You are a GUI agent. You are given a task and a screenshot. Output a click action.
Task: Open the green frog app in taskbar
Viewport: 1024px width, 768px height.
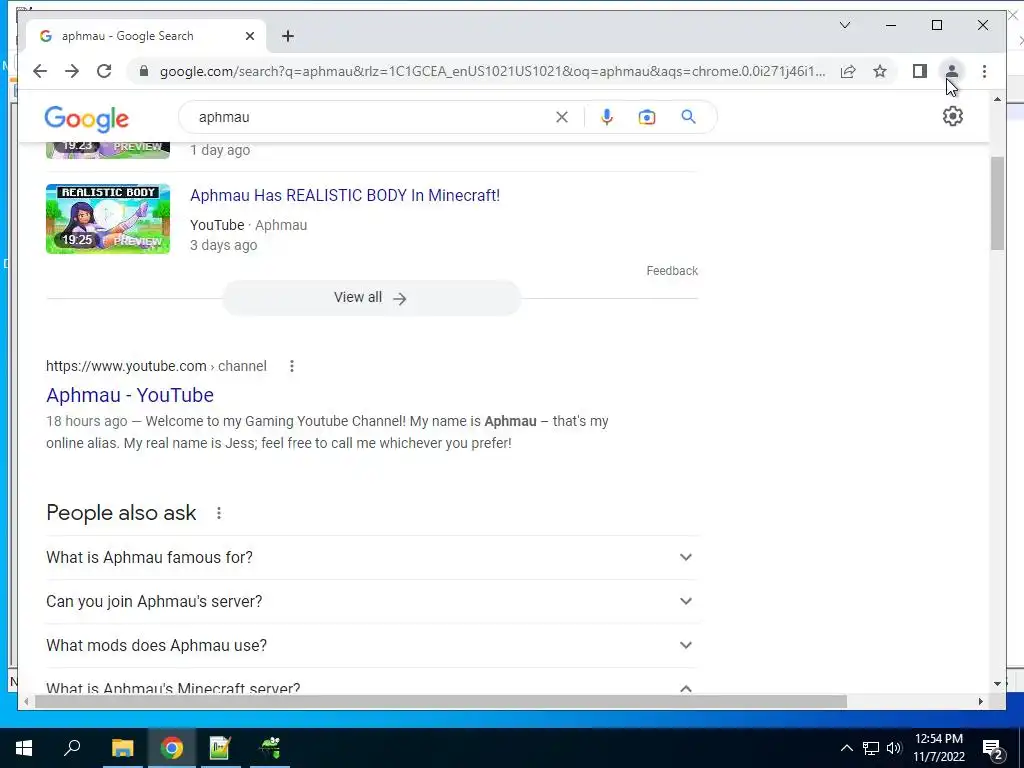click(x=270, y=748)
